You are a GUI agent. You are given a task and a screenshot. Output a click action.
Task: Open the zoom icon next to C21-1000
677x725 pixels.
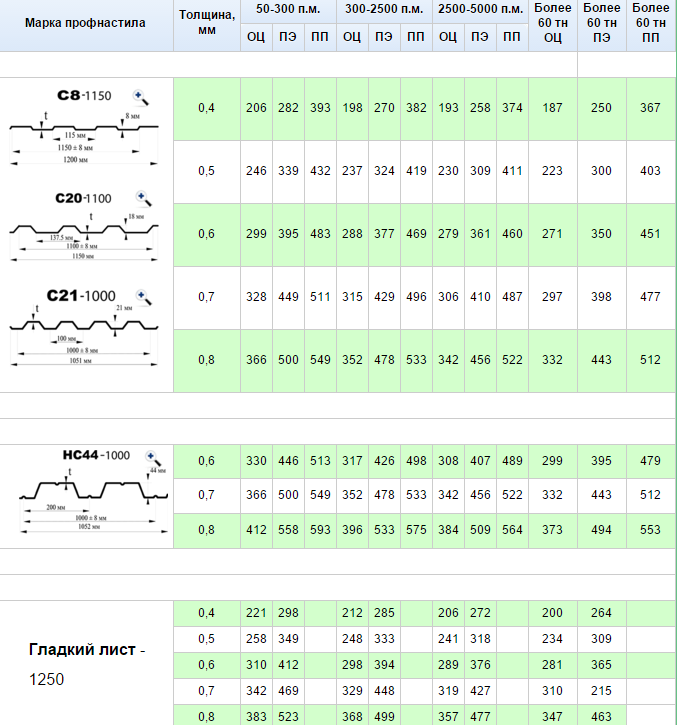144,298
